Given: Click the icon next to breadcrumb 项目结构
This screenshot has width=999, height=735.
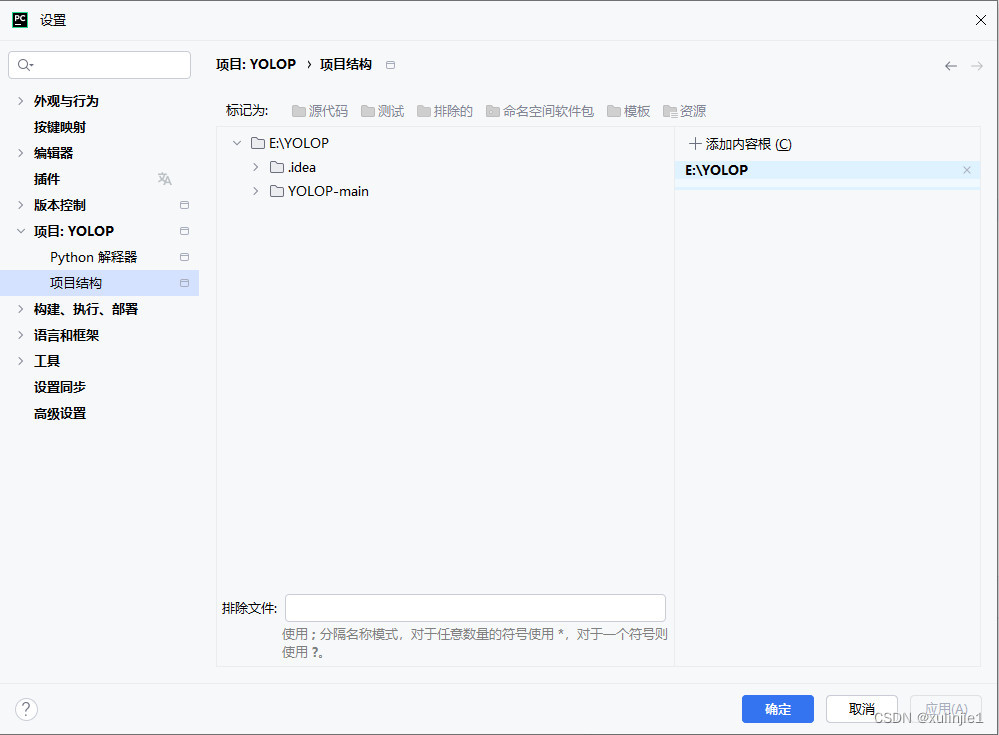Looking at the screenshot, I should 391,65.
